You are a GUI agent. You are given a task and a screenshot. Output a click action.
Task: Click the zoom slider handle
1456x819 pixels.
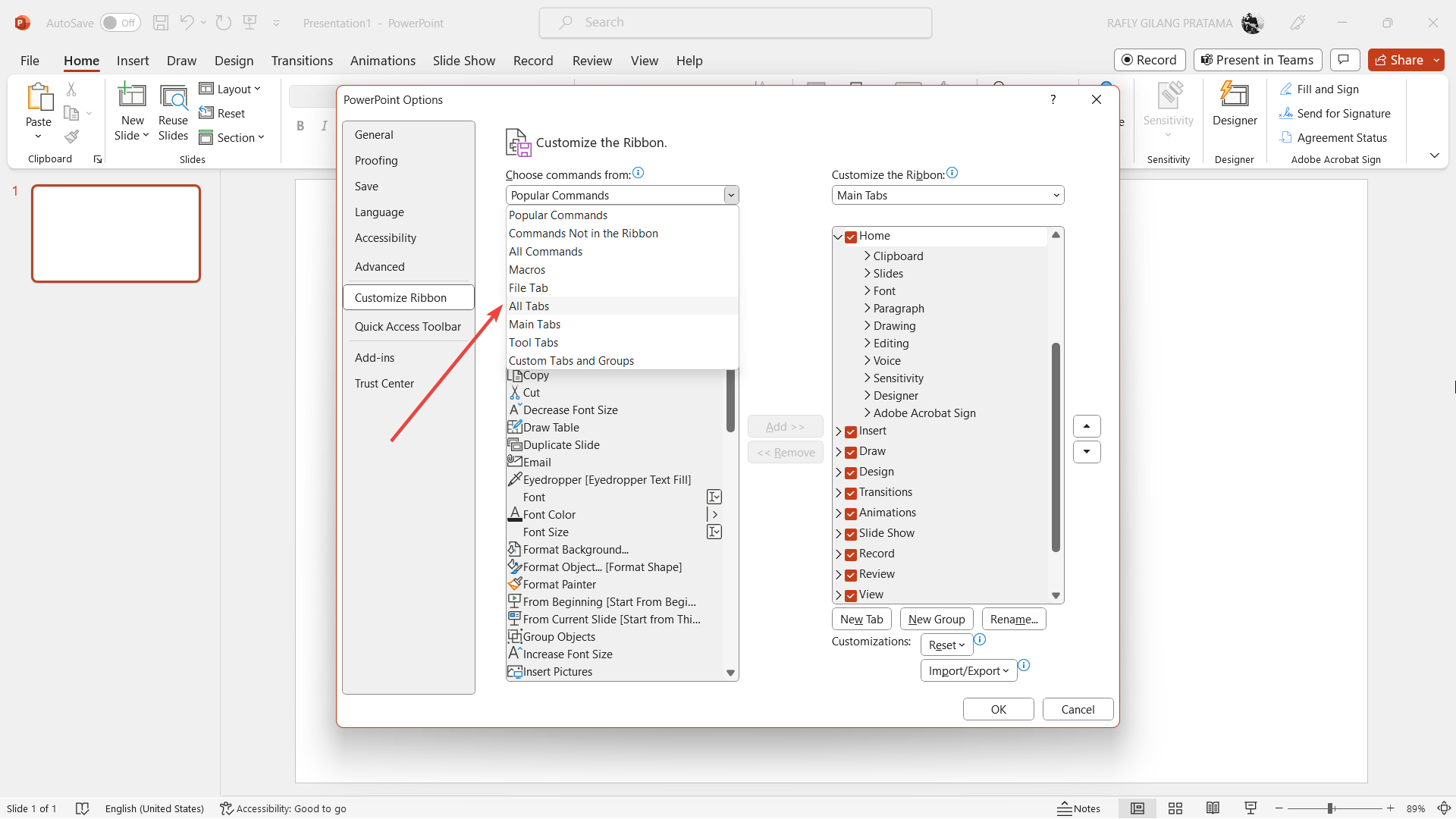click(1330, 808)
